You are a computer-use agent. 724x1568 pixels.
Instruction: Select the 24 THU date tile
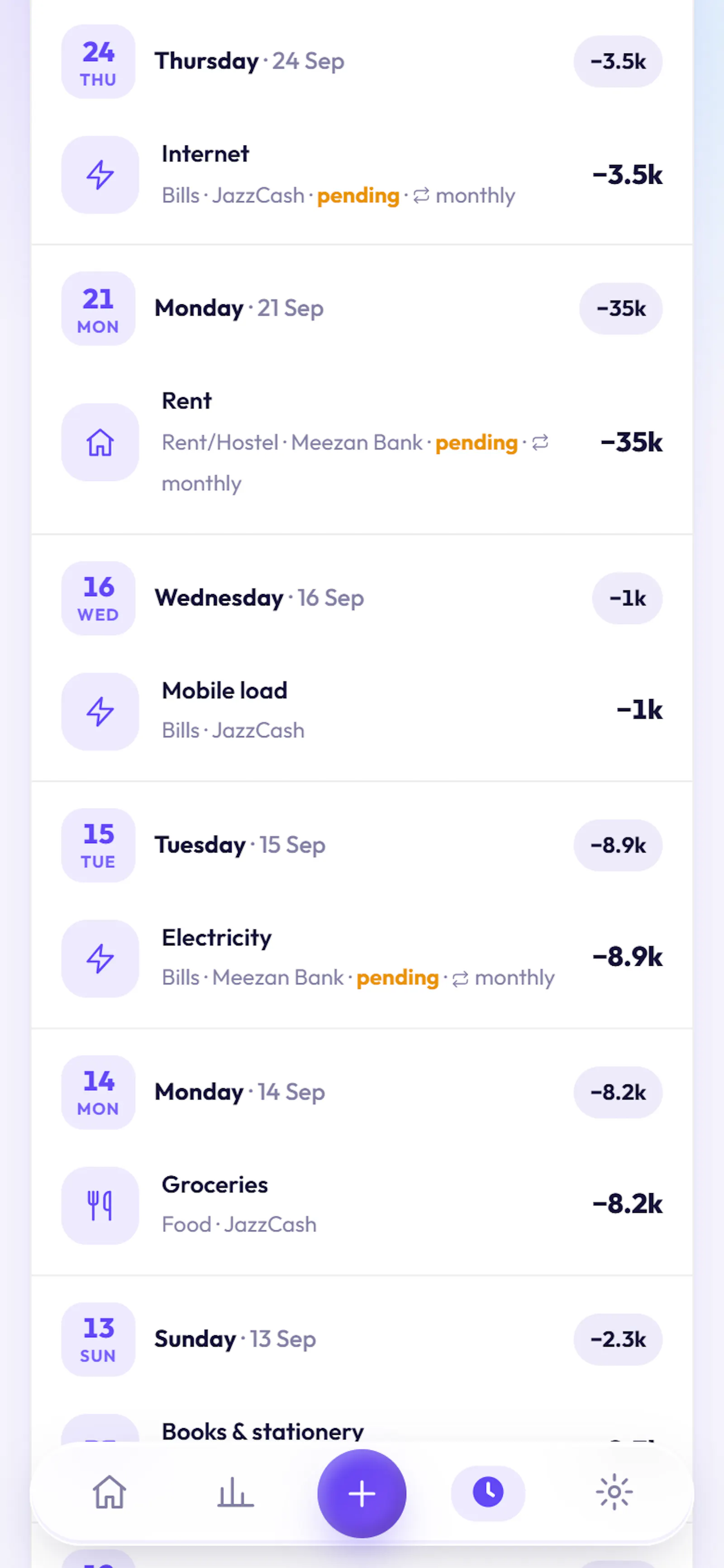(99, 62)
